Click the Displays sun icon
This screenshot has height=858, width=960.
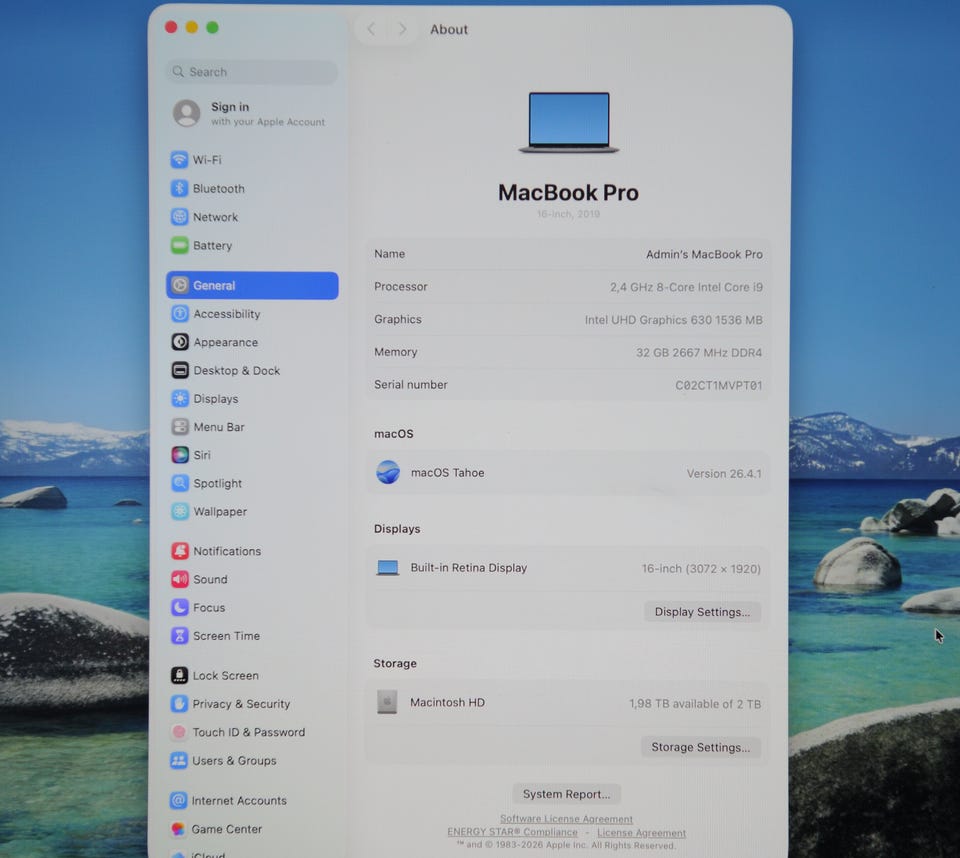tap(180, 399)
